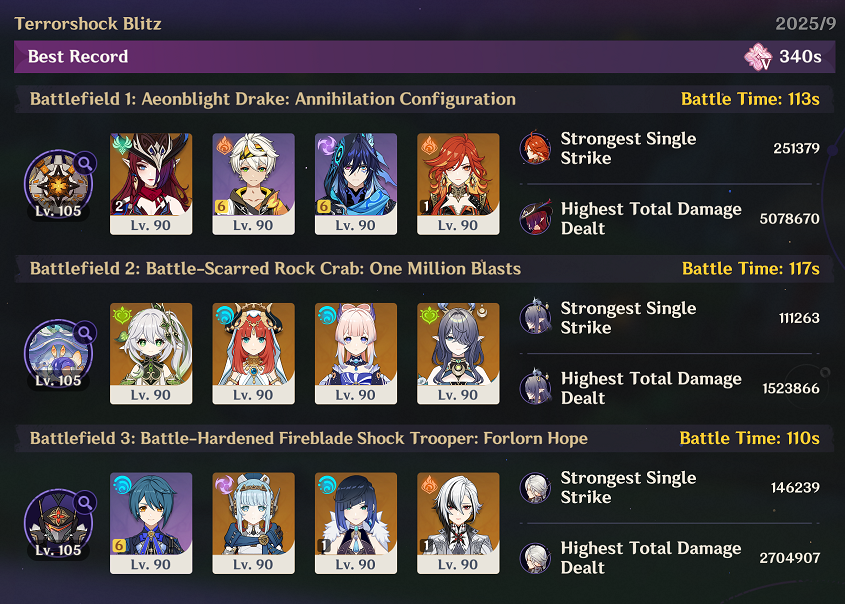Click the Best Record banner
Image resolution: width=845 pixels, height=604 pixels.
(x=425, y=57)
